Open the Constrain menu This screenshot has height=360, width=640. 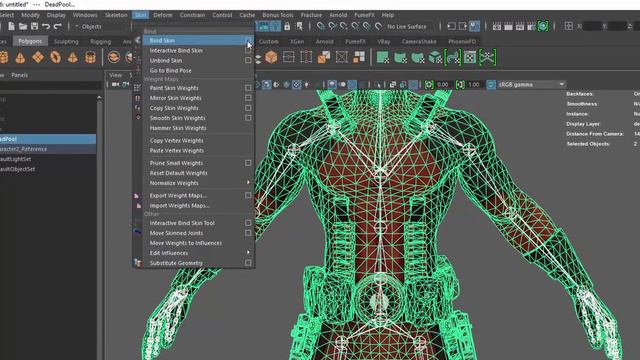[x=192, y=15]
